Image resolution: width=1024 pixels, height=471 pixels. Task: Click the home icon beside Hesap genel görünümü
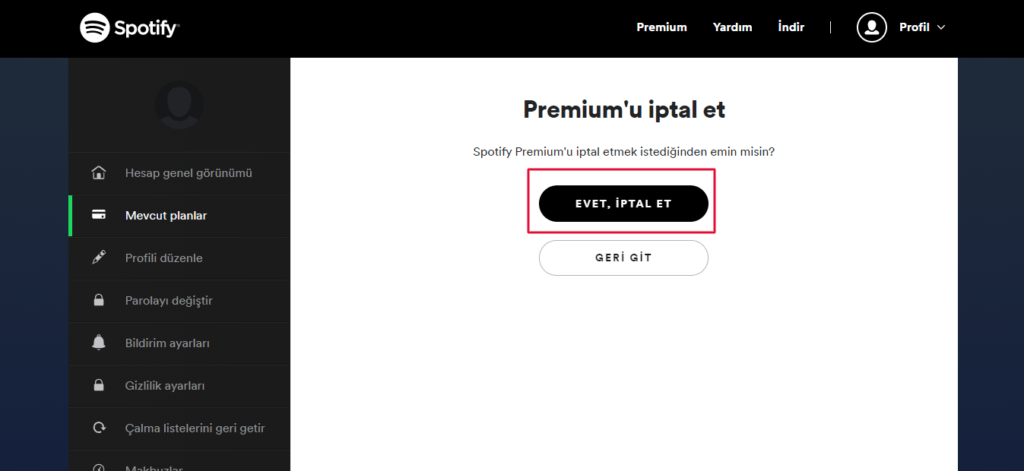pos(99,173)
